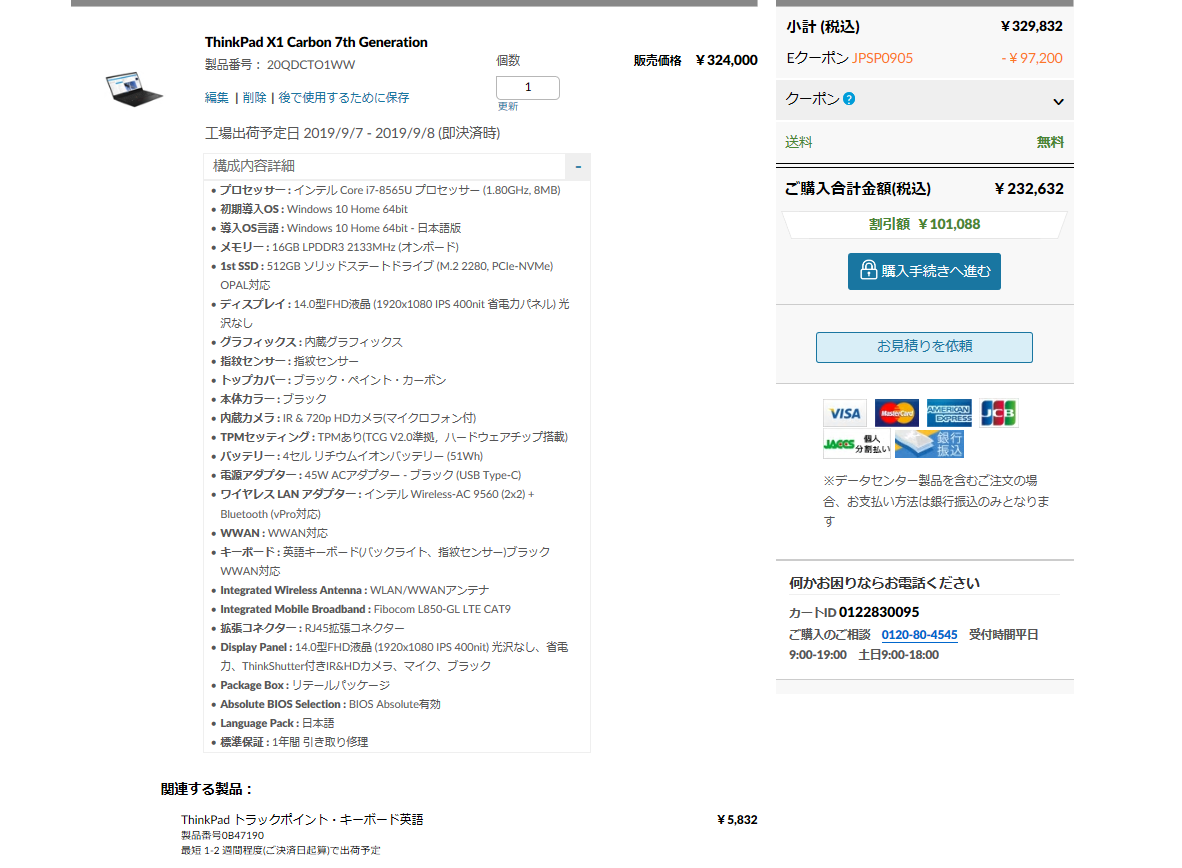Click the プロセッサー specification row

390,190
